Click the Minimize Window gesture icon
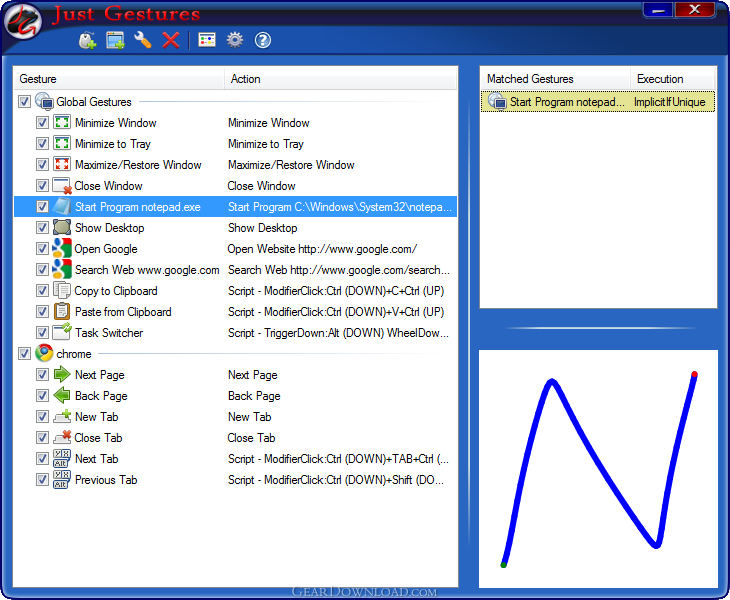Screen dimensions: 730x600 (62, 122)
